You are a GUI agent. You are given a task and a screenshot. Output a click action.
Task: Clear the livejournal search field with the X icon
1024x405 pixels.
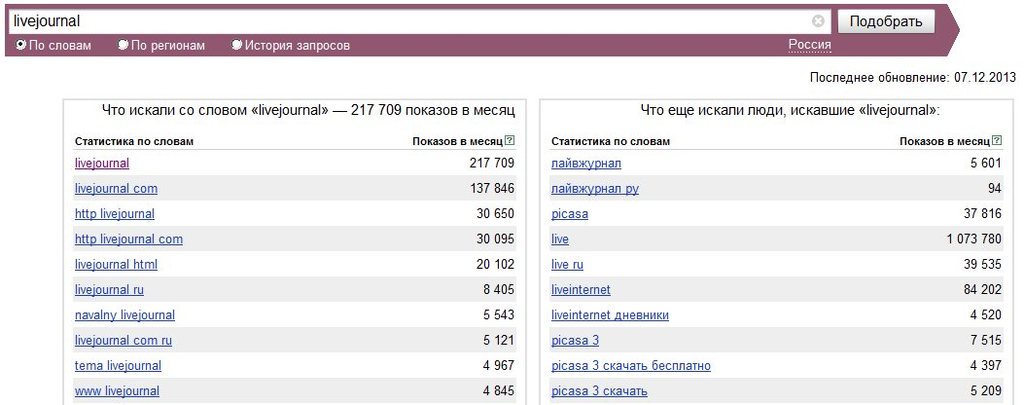818,22
